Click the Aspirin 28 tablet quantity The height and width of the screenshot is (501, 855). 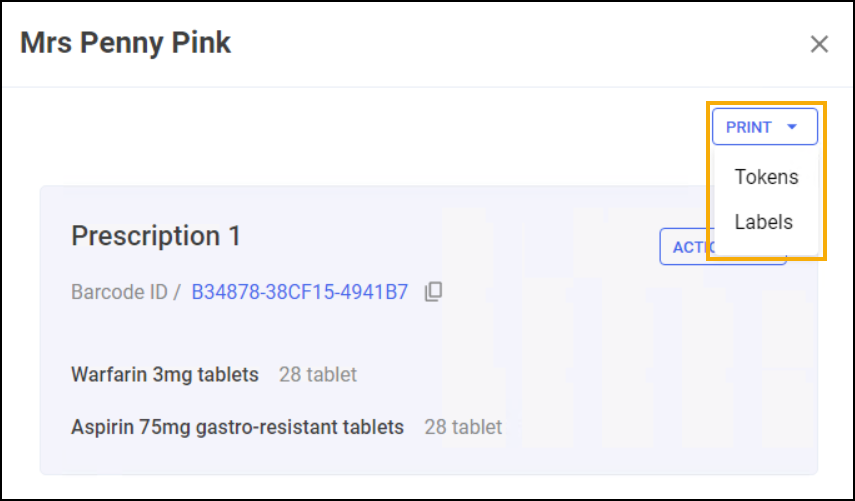(463, 427)
